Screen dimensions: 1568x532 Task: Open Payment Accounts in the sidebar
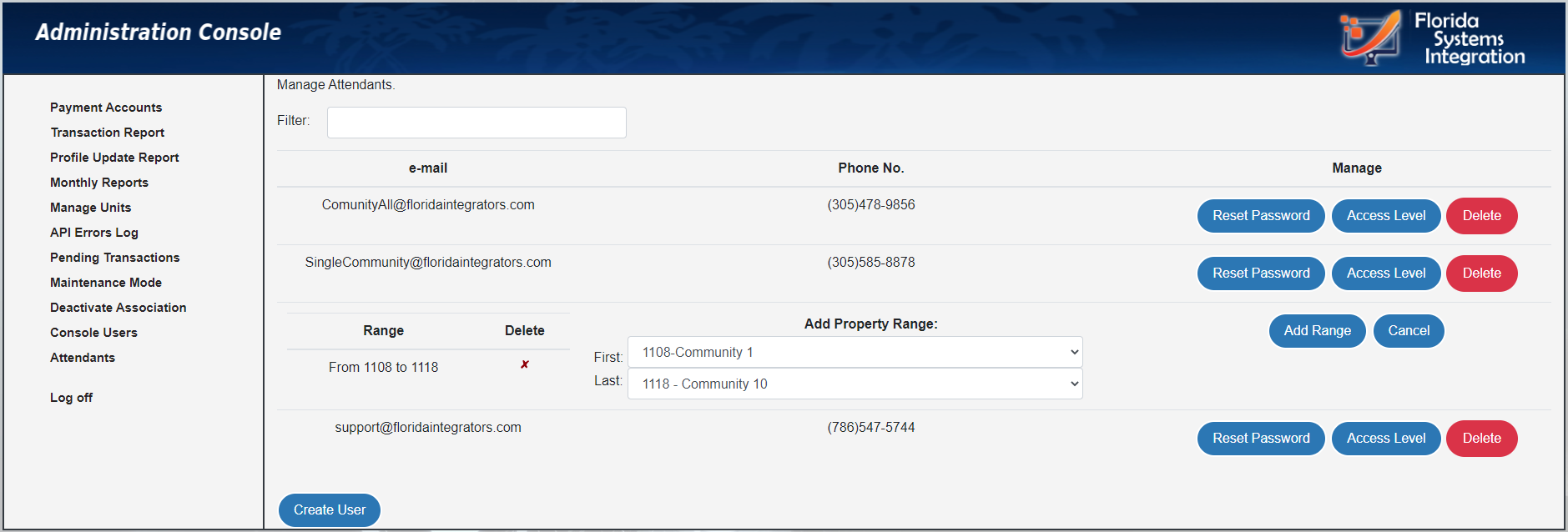click(x=106, y=108)
